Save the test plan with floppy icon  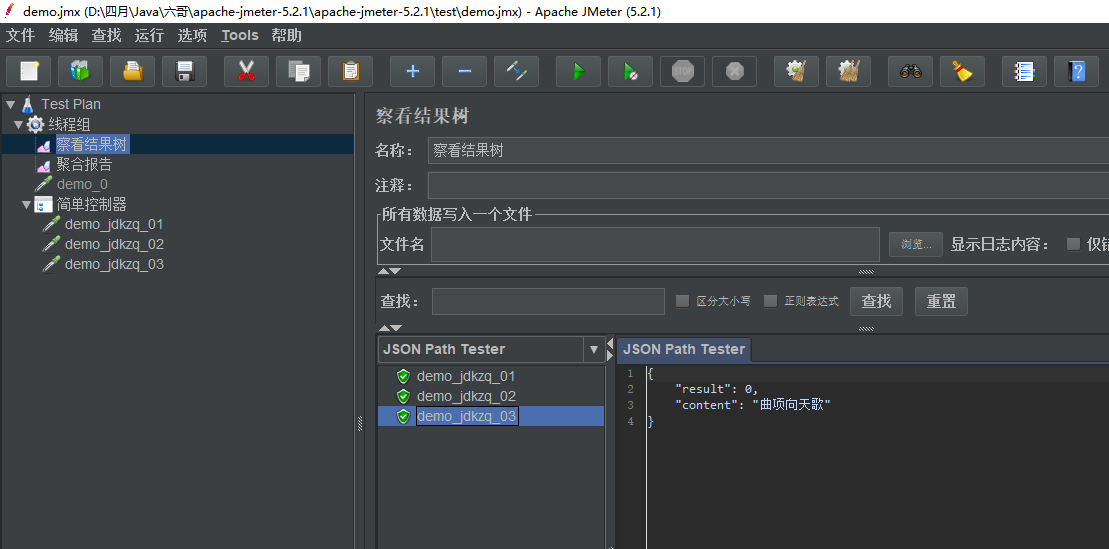185,71
